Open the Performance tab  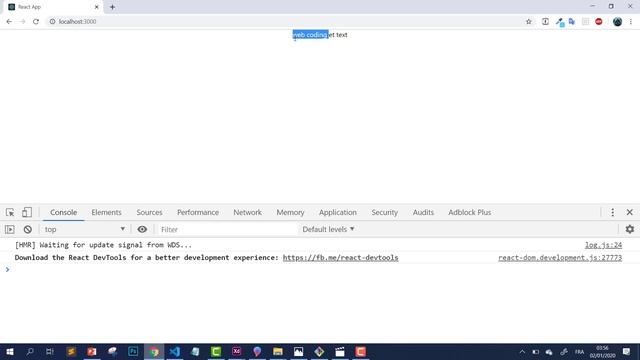198,212
